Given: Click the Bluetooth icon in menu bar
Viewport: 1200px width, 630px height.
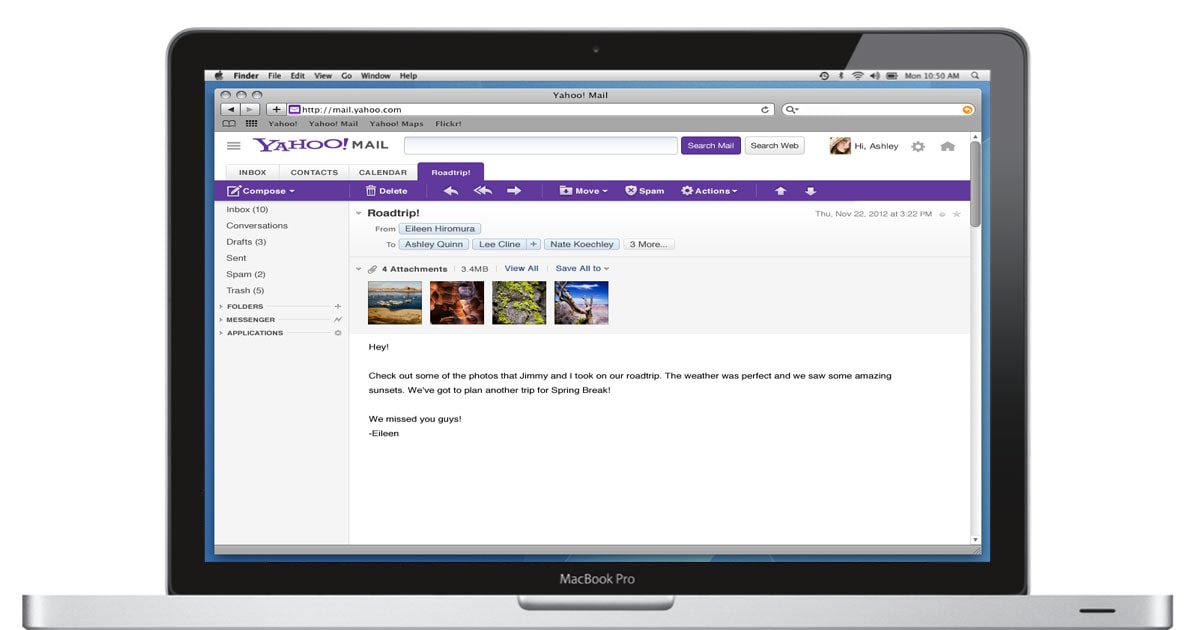Looking at the screenshot, I should tap(841, 76).
